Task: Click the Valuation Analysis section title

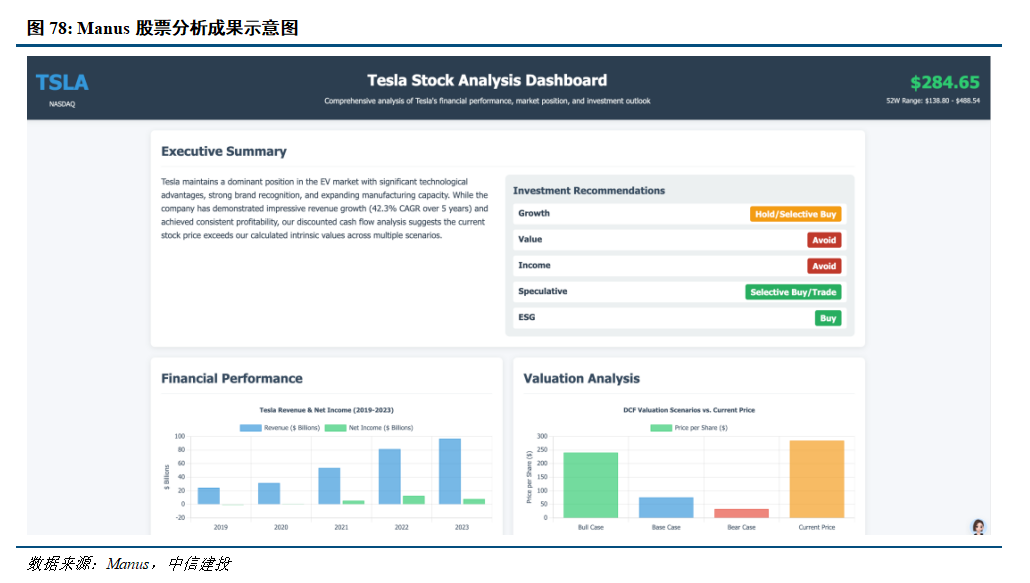Action: tap(581, 379)
